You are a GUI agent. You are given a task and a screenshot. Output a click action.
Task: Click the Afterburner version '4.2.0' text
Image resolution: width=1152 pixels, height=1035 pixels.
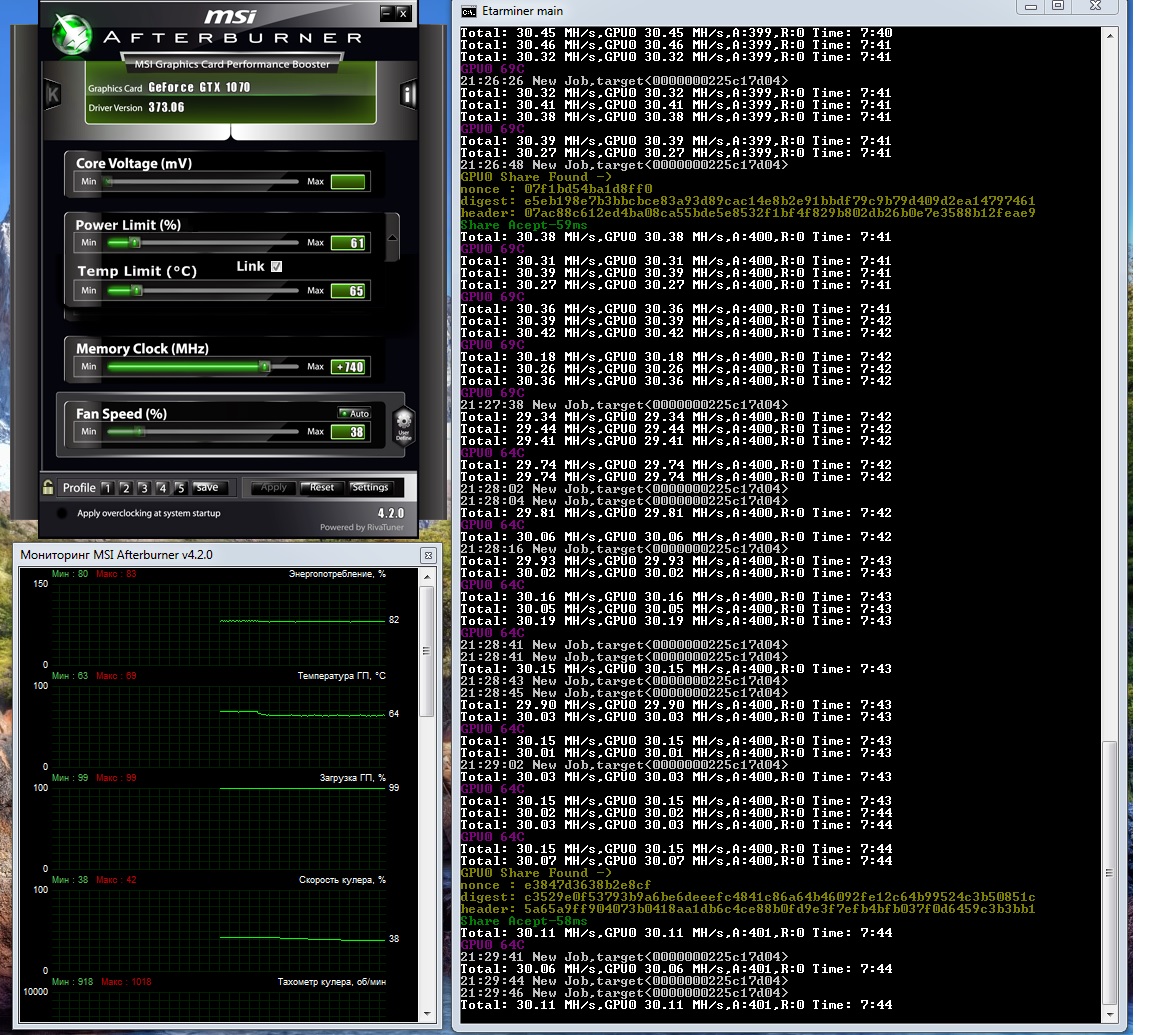(391, 513)
